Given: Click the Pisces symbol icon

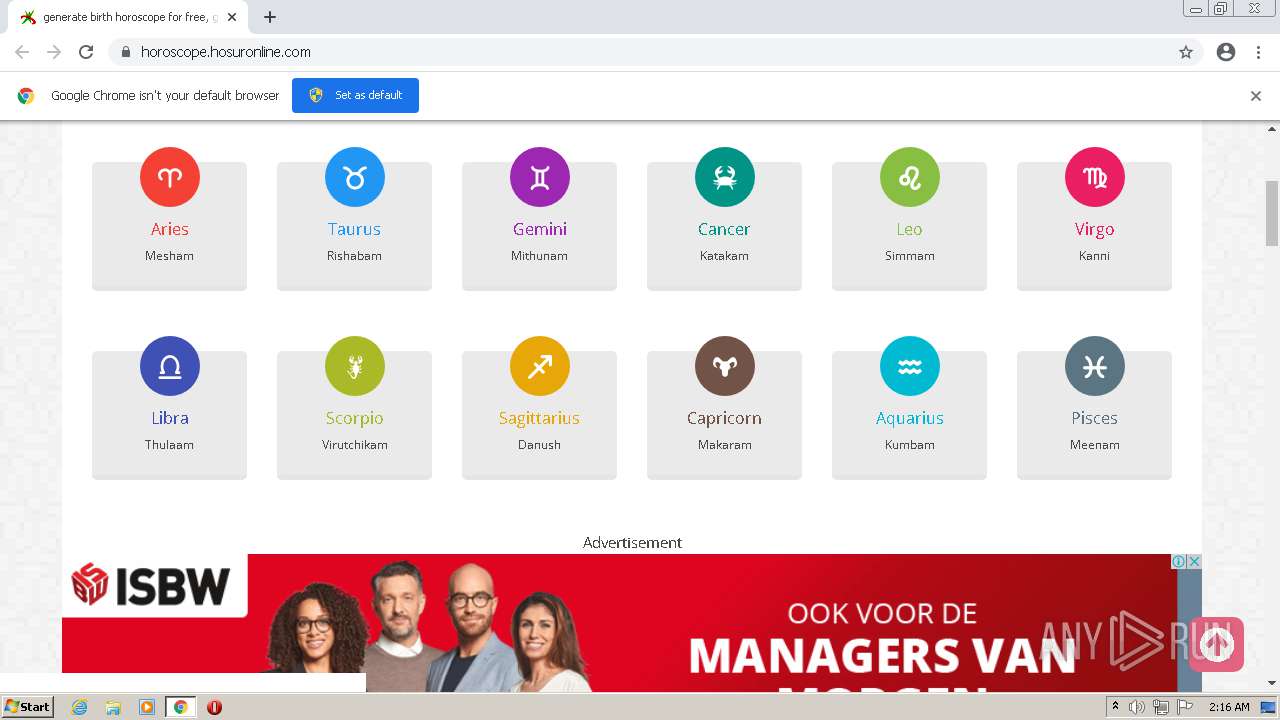Looking at the screenshot, I should (1095, 366).
